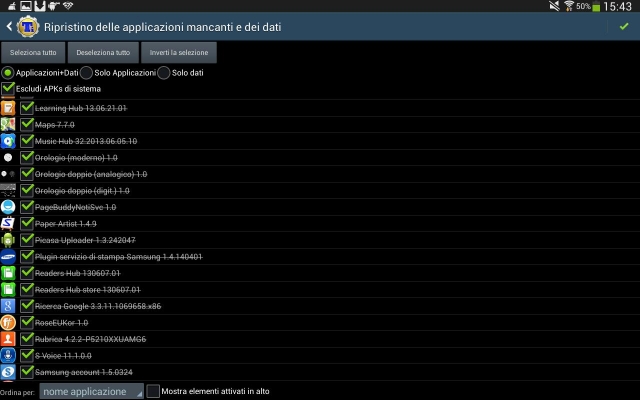Image resolution: width=640 pixels, height=400 pixels.
Task: Tap PageBuddyNotiSvc 1.0 entry text
Action: 76,207
